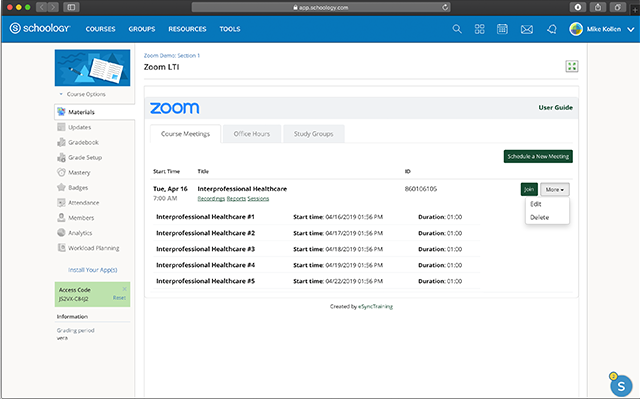Viewport: 640px width, 399px height.
Task: Click meeting ID 860106105
Action: point(420,189)
